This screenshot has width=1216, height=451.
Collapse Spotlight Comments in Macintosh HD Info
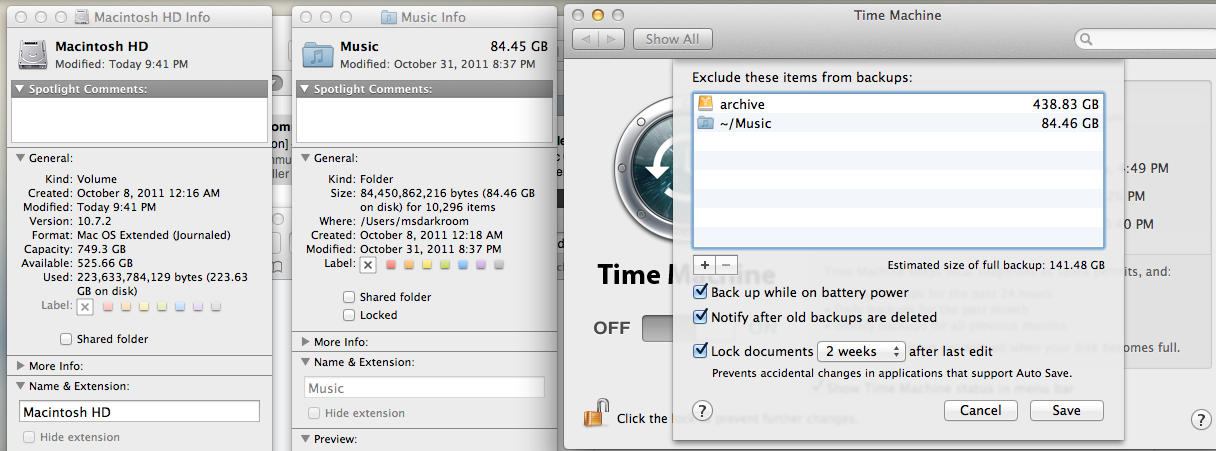pyautogui.click(x=21, y=89)
